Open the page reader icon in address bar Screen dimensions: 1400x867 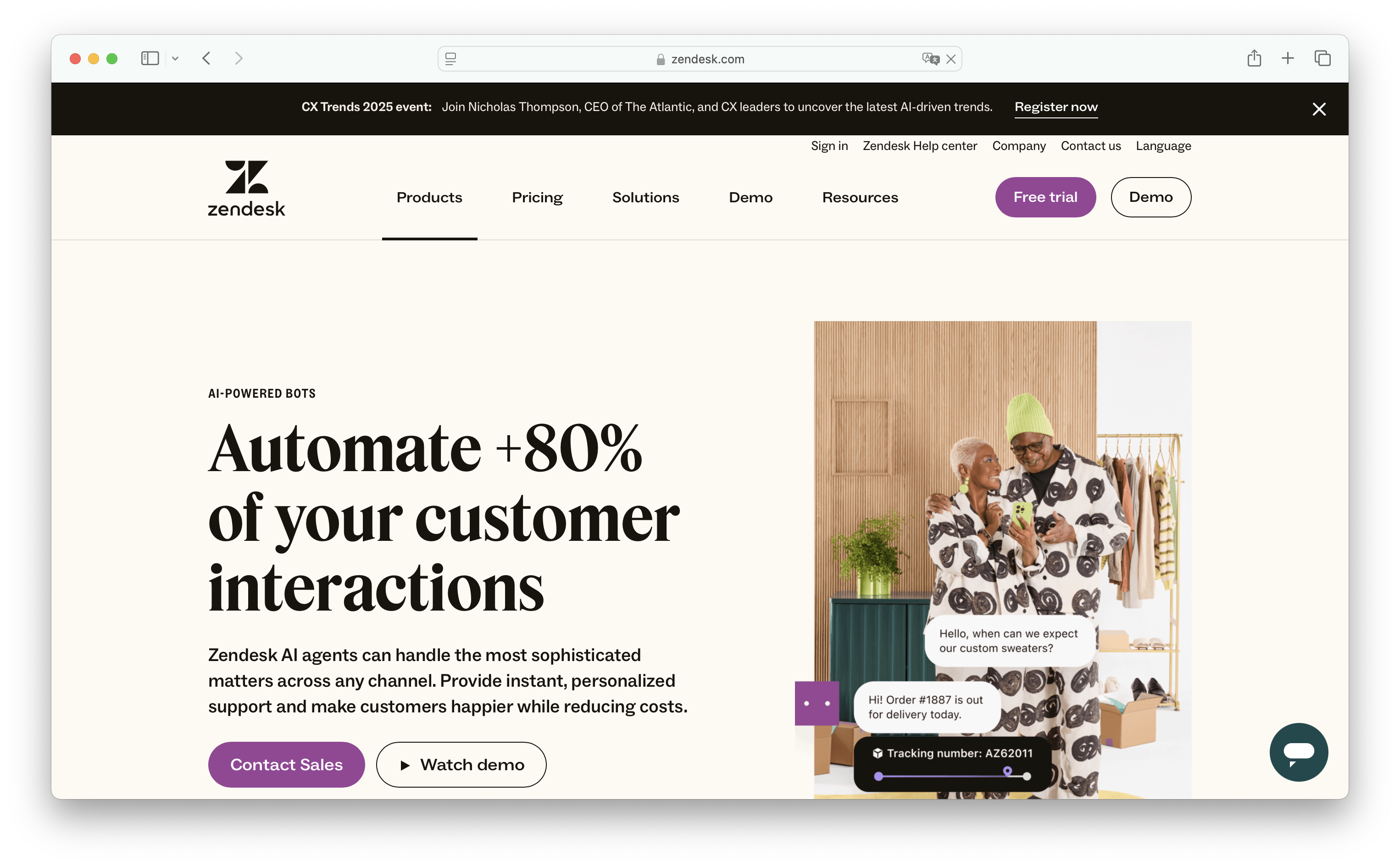(450, 59)
